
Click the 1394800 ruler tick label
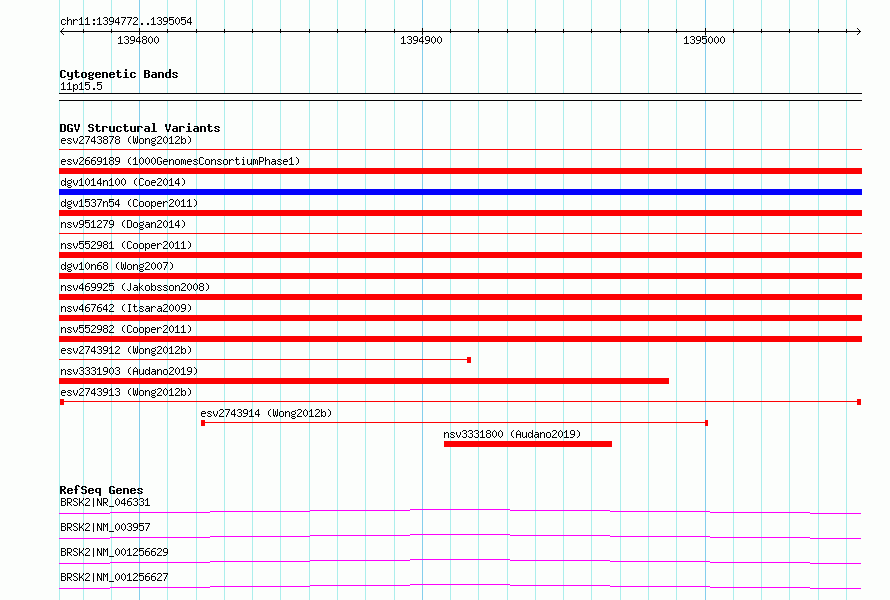point(138,40)
